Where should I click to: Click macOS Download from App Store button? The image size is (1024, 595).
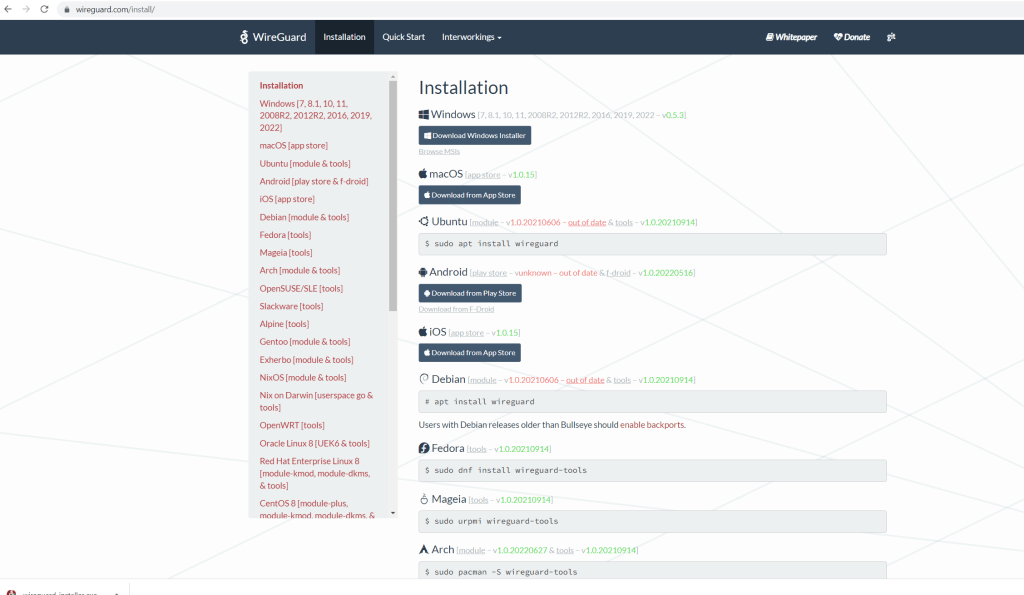click(470, 195)
